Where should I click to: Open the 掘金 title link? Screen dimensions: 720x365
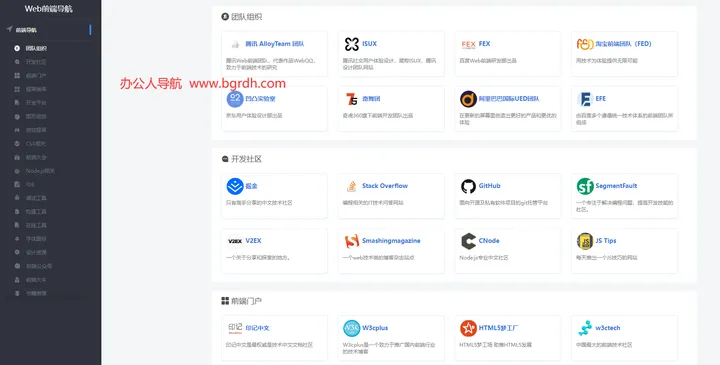pyautogui.click(x=251, y=186)
